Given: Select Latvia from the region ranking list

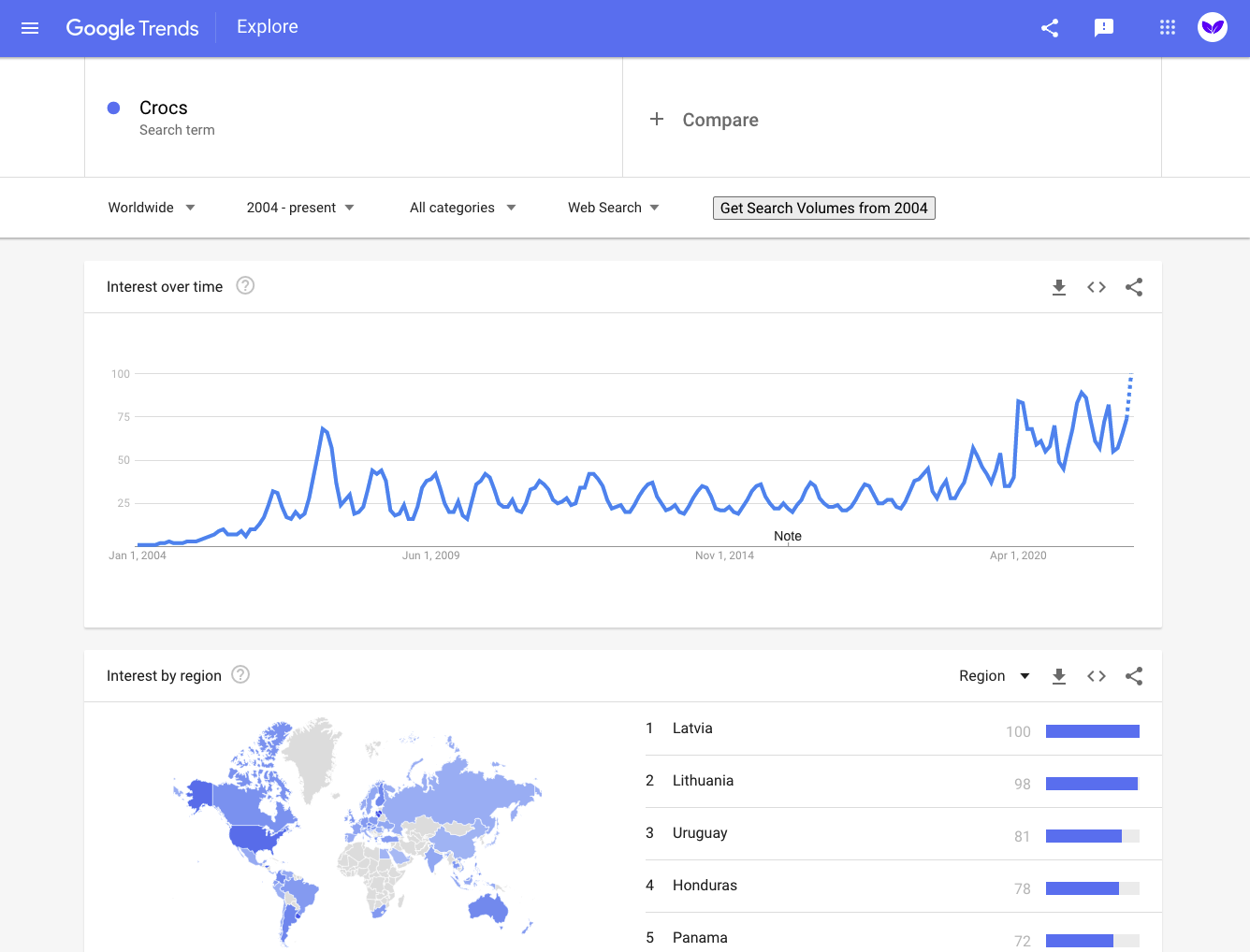Looking at the screenshot, I should pyautogui.click(x=691, y=728).
